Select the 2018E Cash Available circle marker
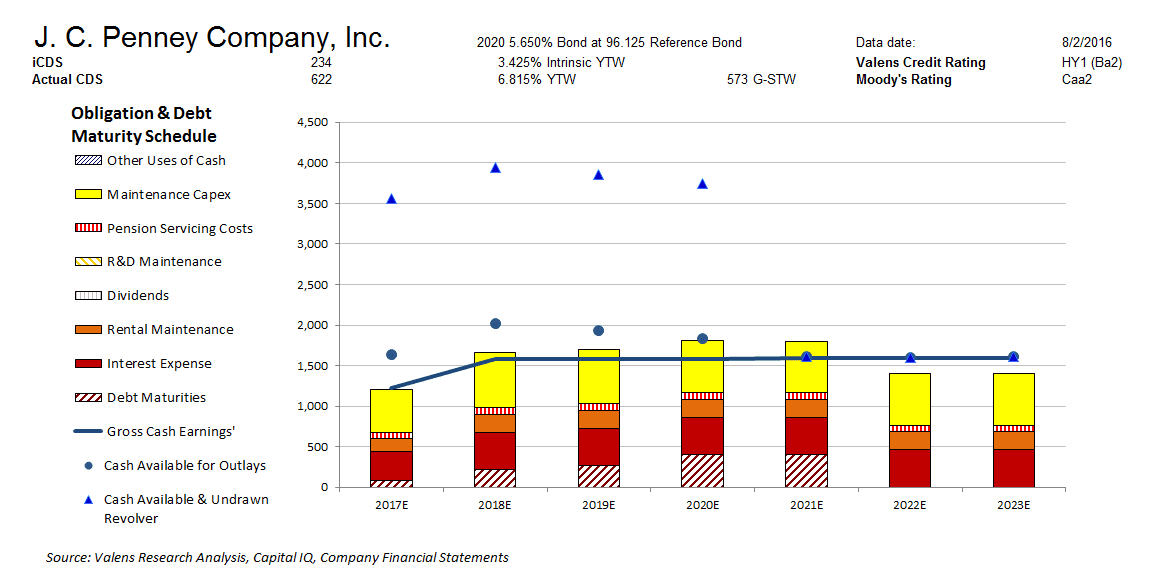 (495, 323)
